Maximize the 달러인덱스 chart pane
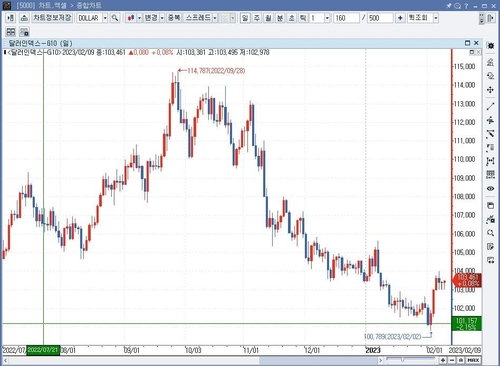 tap(467, 43)
